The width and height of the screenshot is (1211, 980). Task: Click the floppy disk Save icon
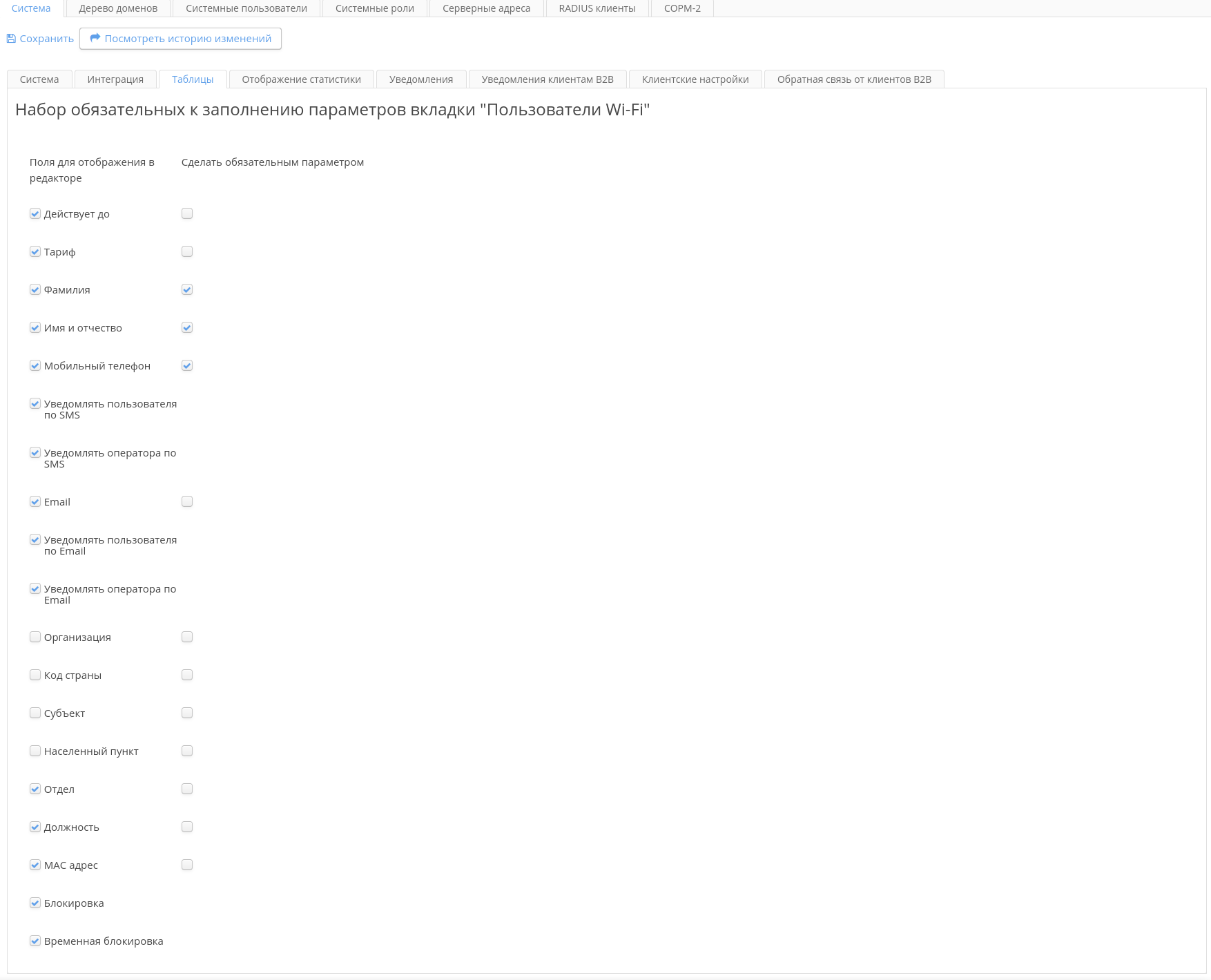[x=11, y=39]
